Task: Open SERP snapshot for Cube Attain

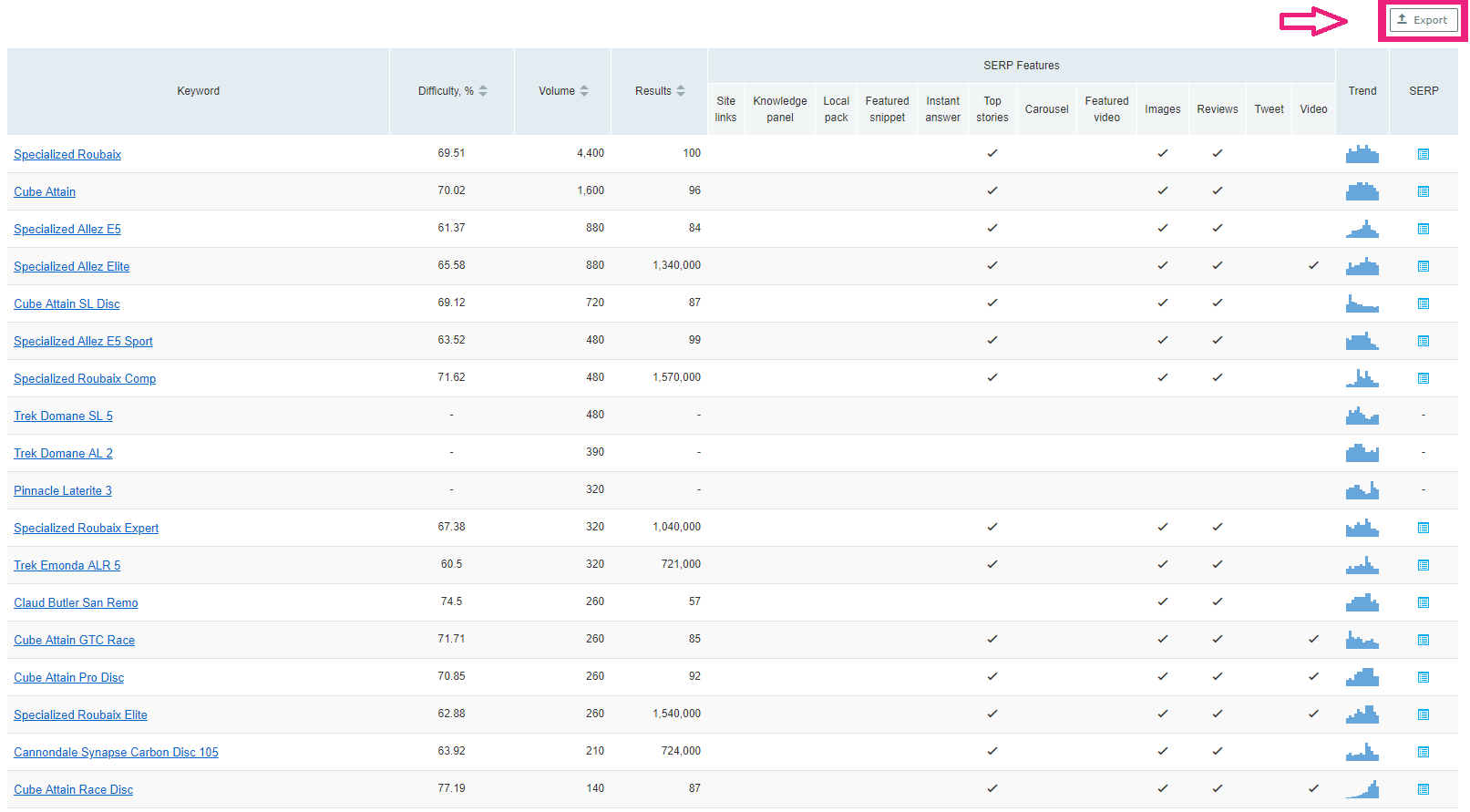Action: [x=1424, y=191]
